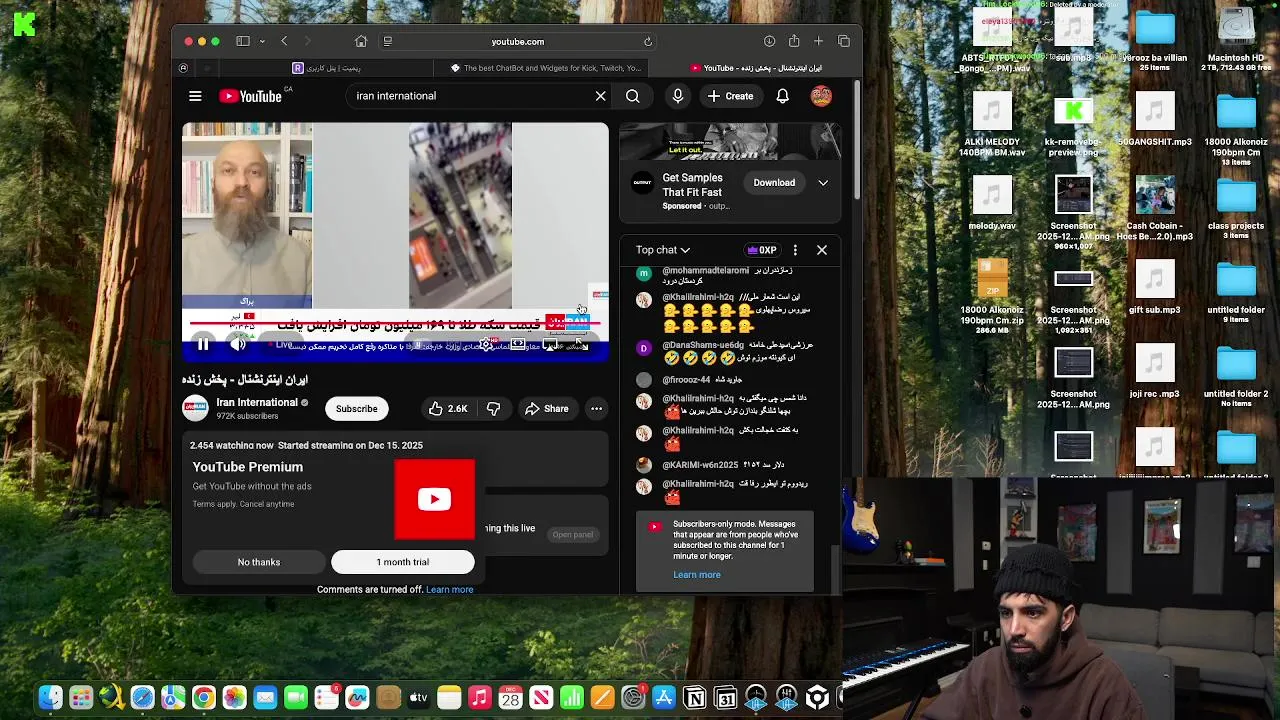Screen dimensions: 1280x720
Task: Click the Open panel button
Action: coord(573,534)
